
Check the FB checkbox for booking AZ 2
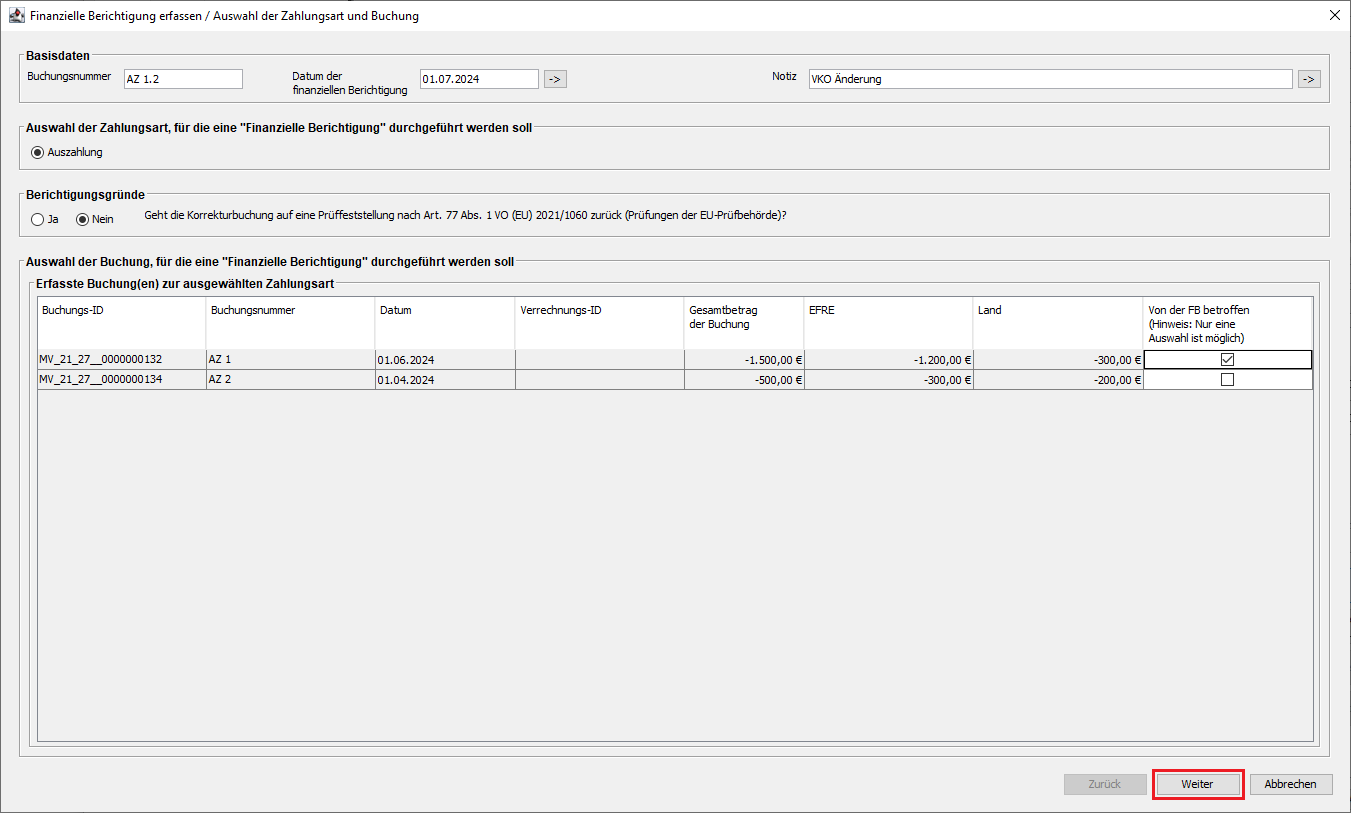pos(1227,380)
